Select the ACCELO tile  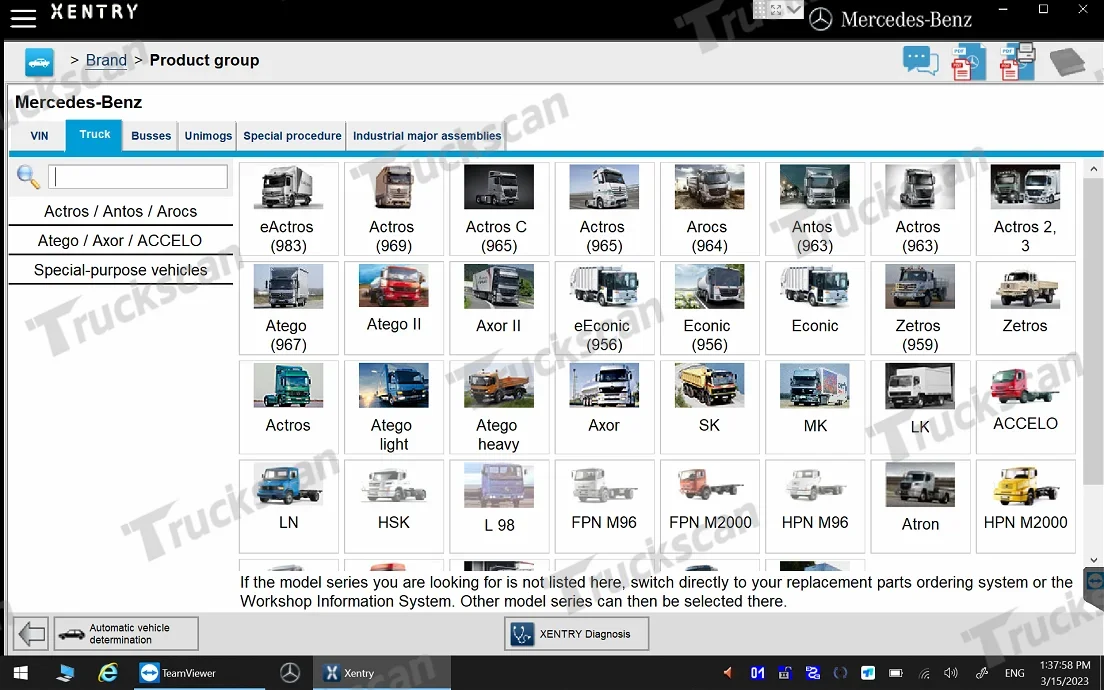[1025, 407]
